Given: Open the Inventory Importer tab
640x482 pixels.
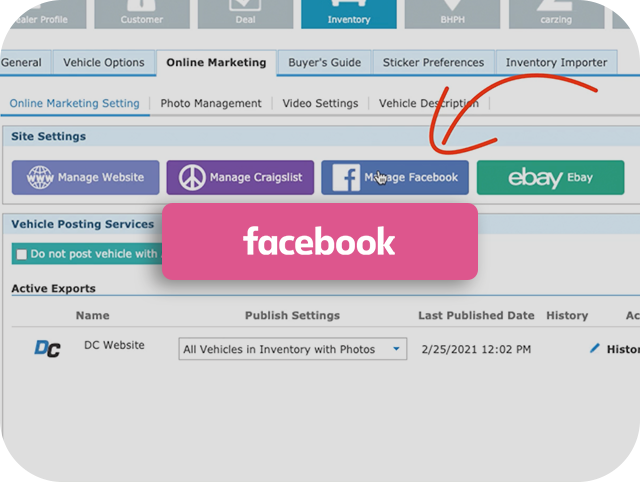Looking at the screenshot, I should click(x=556, y=62).
